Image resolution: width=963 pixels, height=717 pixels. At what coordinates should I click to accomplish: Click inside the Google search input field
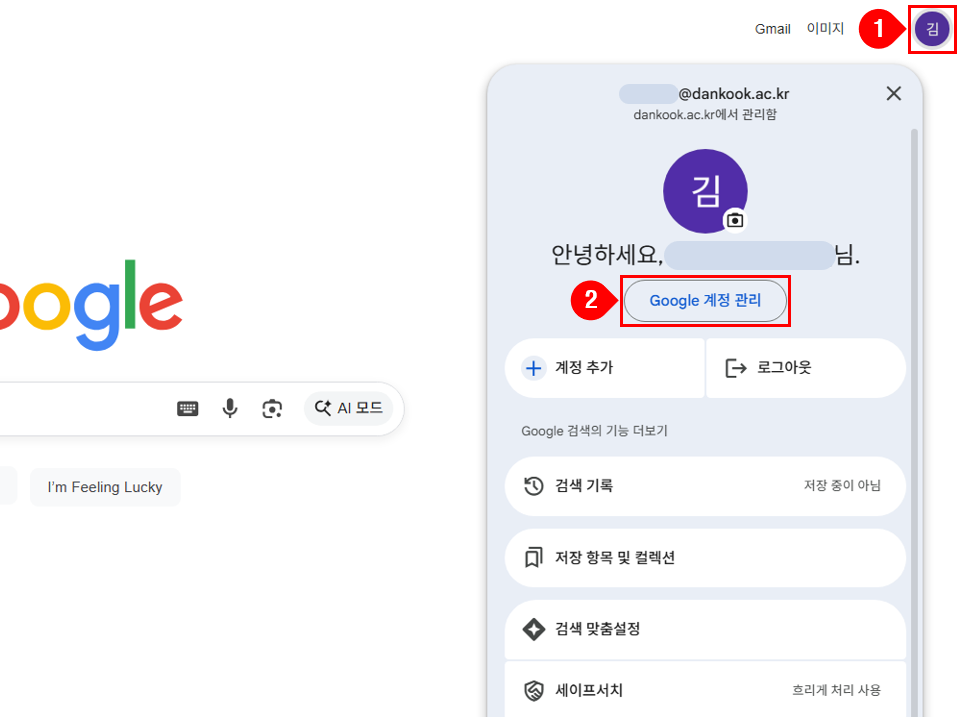coord(80,408)
